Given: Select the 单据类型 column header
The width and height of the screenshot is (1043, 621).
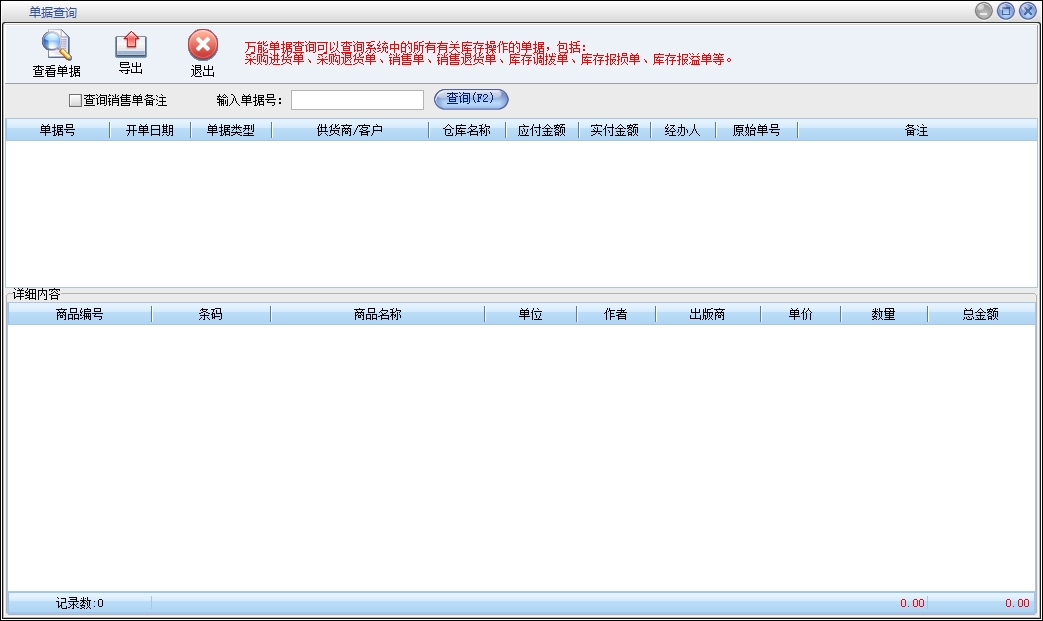Looking at the screenshot, I should [230, 131].
